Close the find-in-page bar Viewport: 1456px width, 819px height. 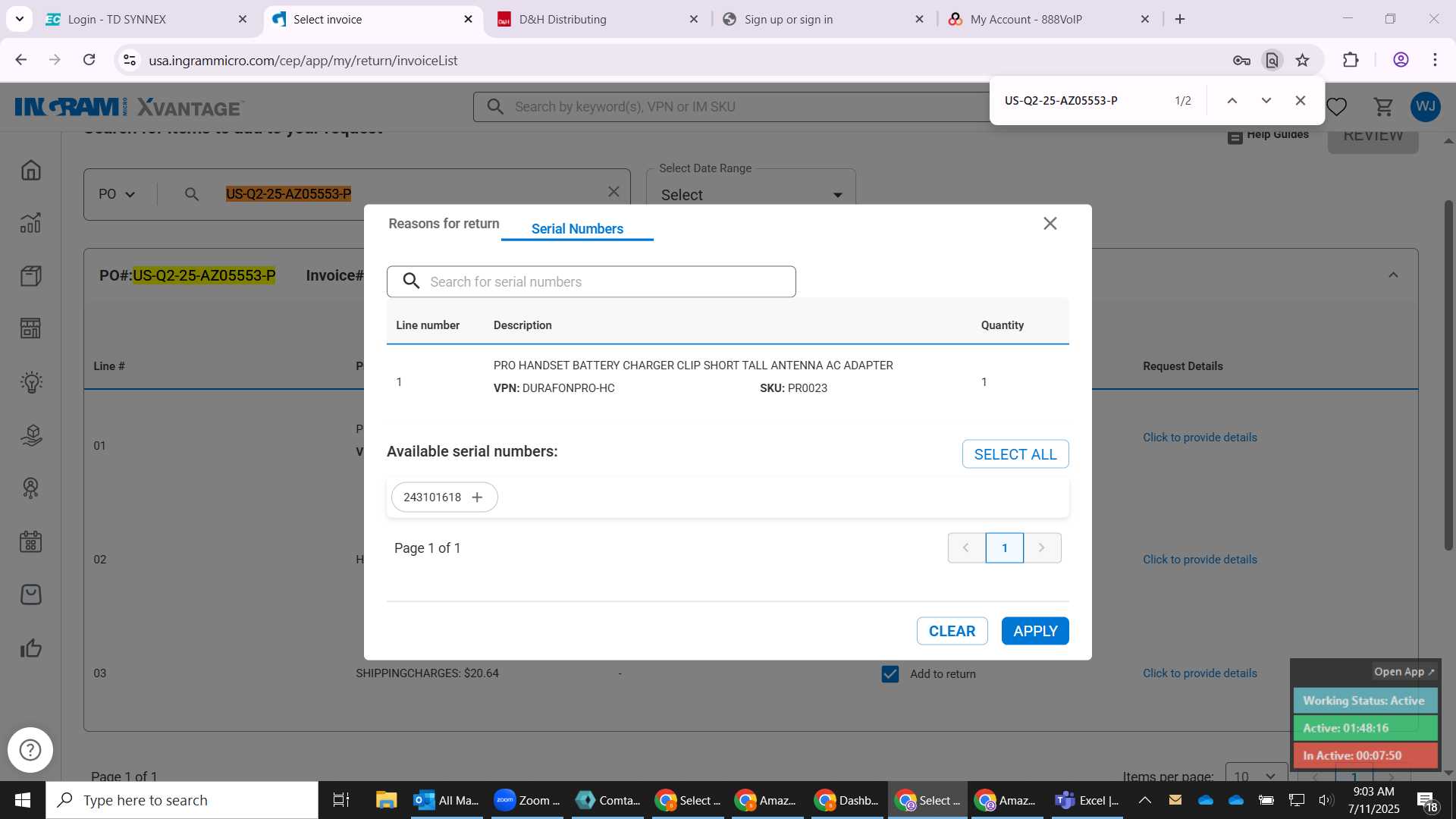[1301, 101]
